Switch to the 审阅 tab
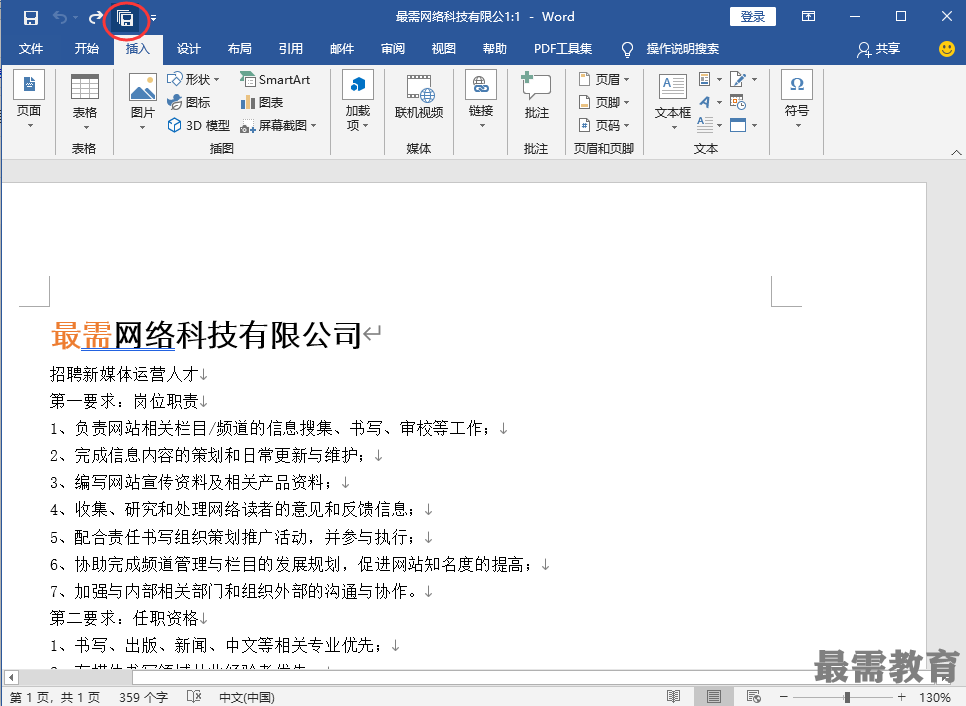This screenshot has height=706, width=966. pyautogui.click(x=393, y=49)
